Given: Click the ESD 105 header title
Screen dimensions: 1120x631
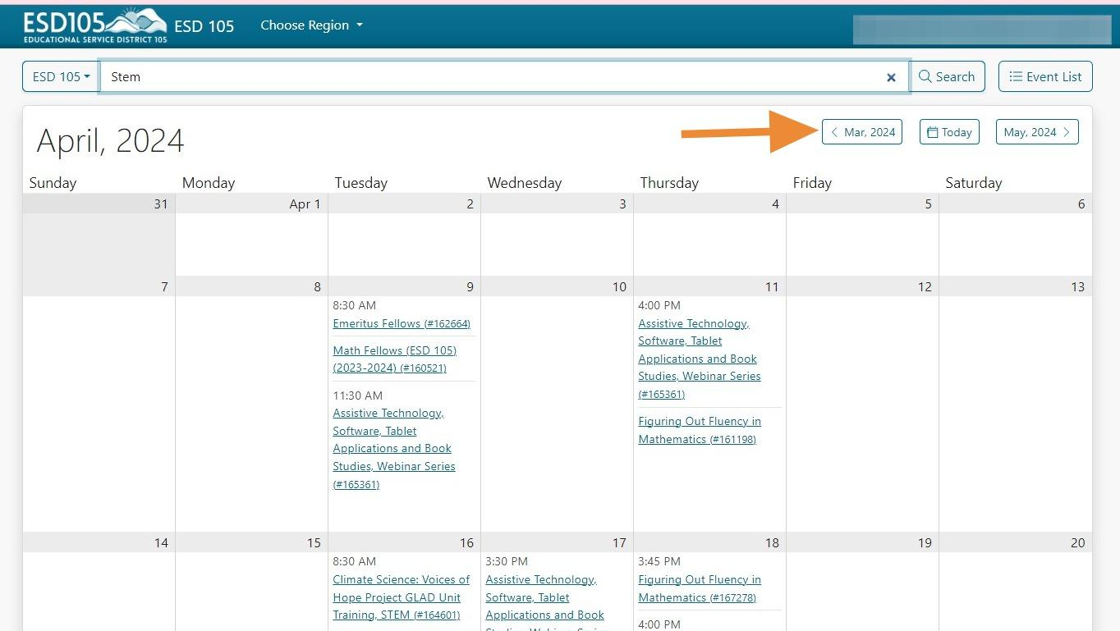Looking at the screenshot, I should (x=204, y=26).
